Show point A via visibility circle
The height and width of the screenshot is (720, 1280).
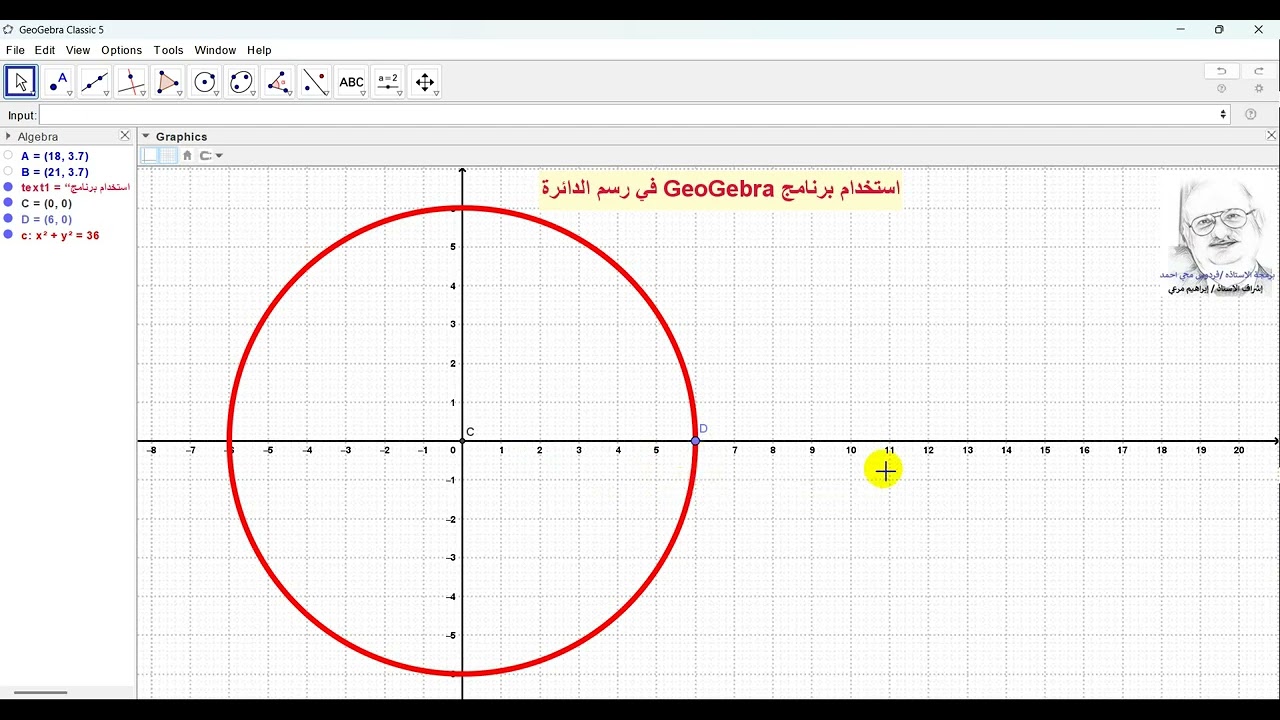pyautogui.click(x=8, y=156)
